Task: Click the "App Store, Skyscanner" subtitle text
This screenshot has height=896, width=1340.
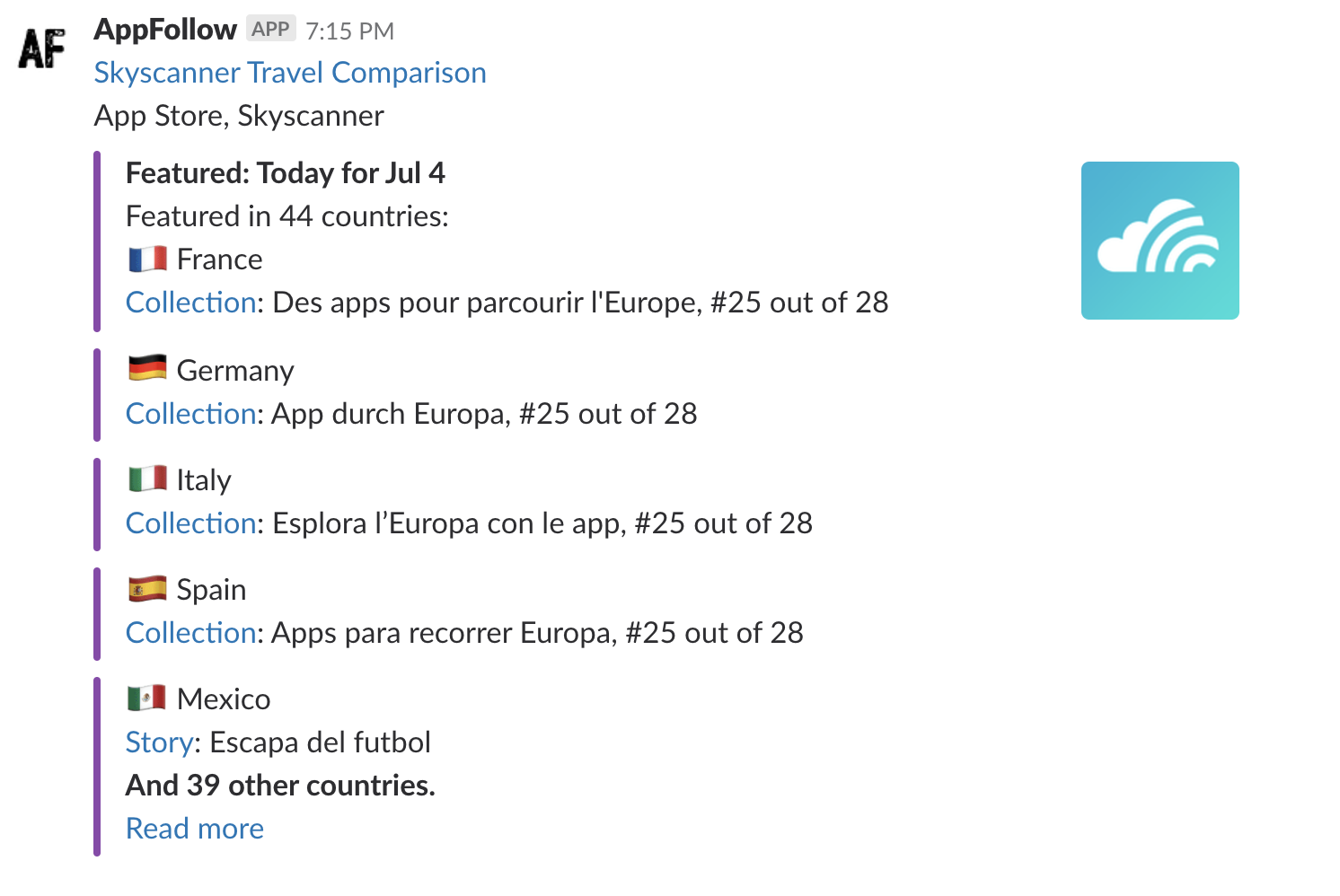Action: 239,116
